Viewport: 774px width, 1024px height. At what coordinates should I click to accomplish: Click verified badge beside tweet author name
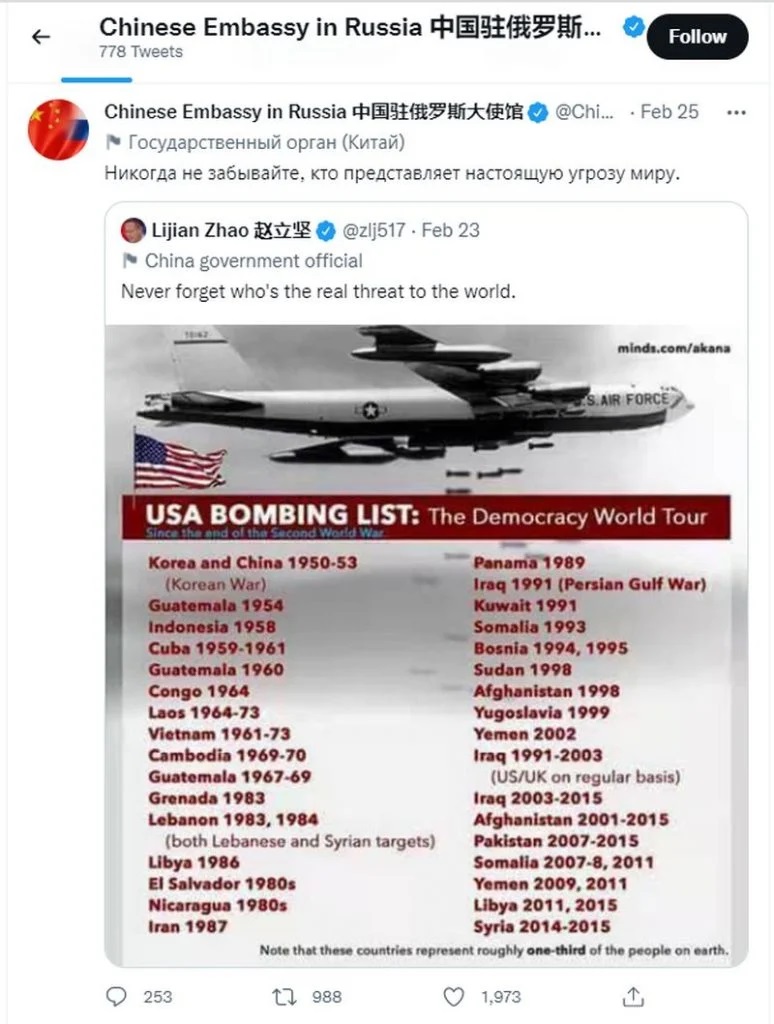[x=538, y=112]
